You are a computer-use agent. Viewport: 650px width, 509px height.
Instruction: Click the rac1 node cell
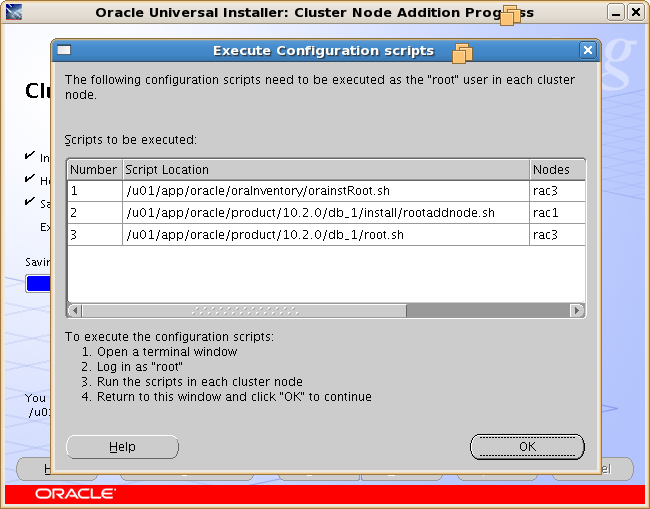click(x=557, y=213)
